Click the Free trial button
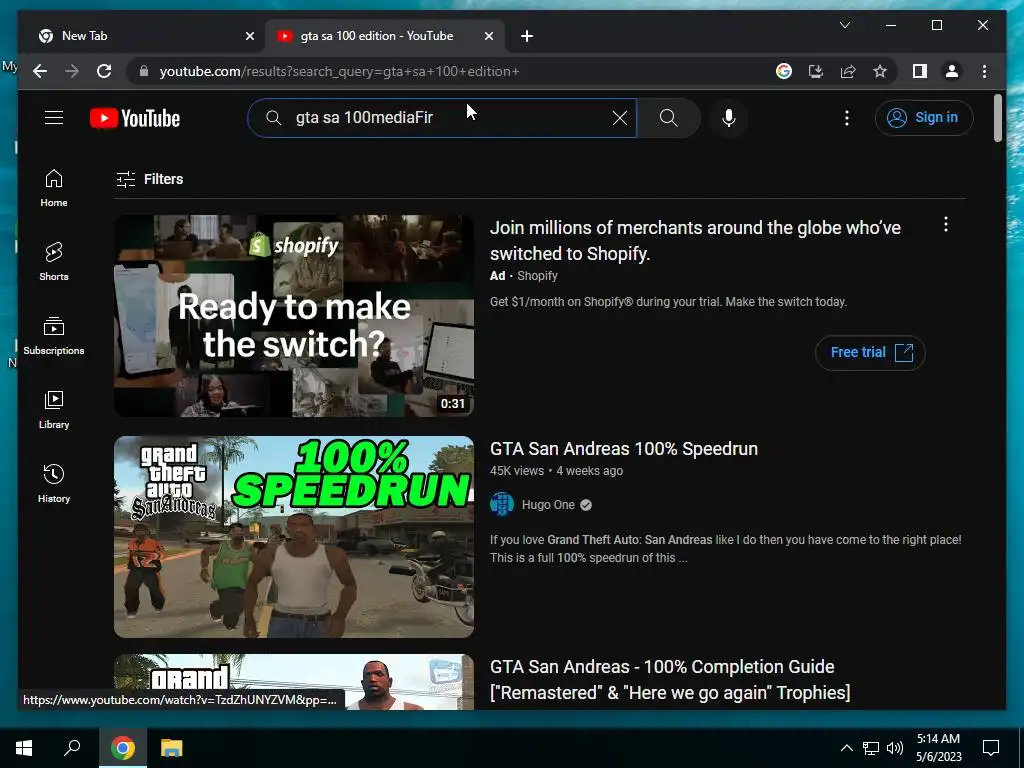The height and width of the screenshot is (768, 1024). coord(870,353)
